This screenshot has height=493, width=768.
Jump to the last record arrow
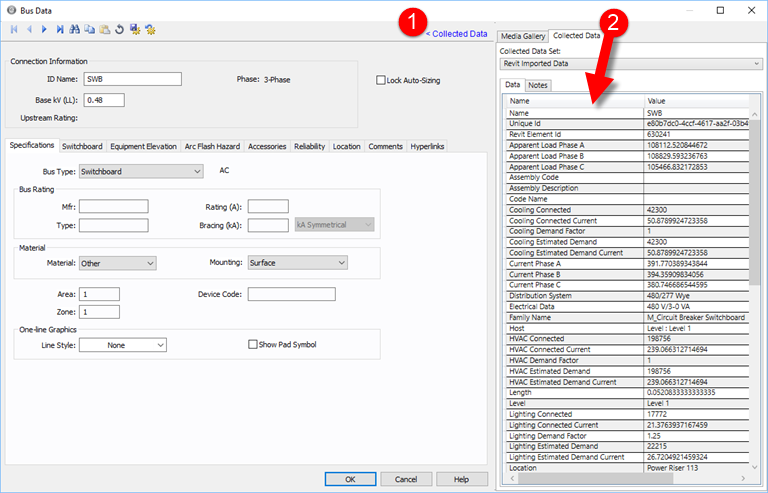point(59,30)
